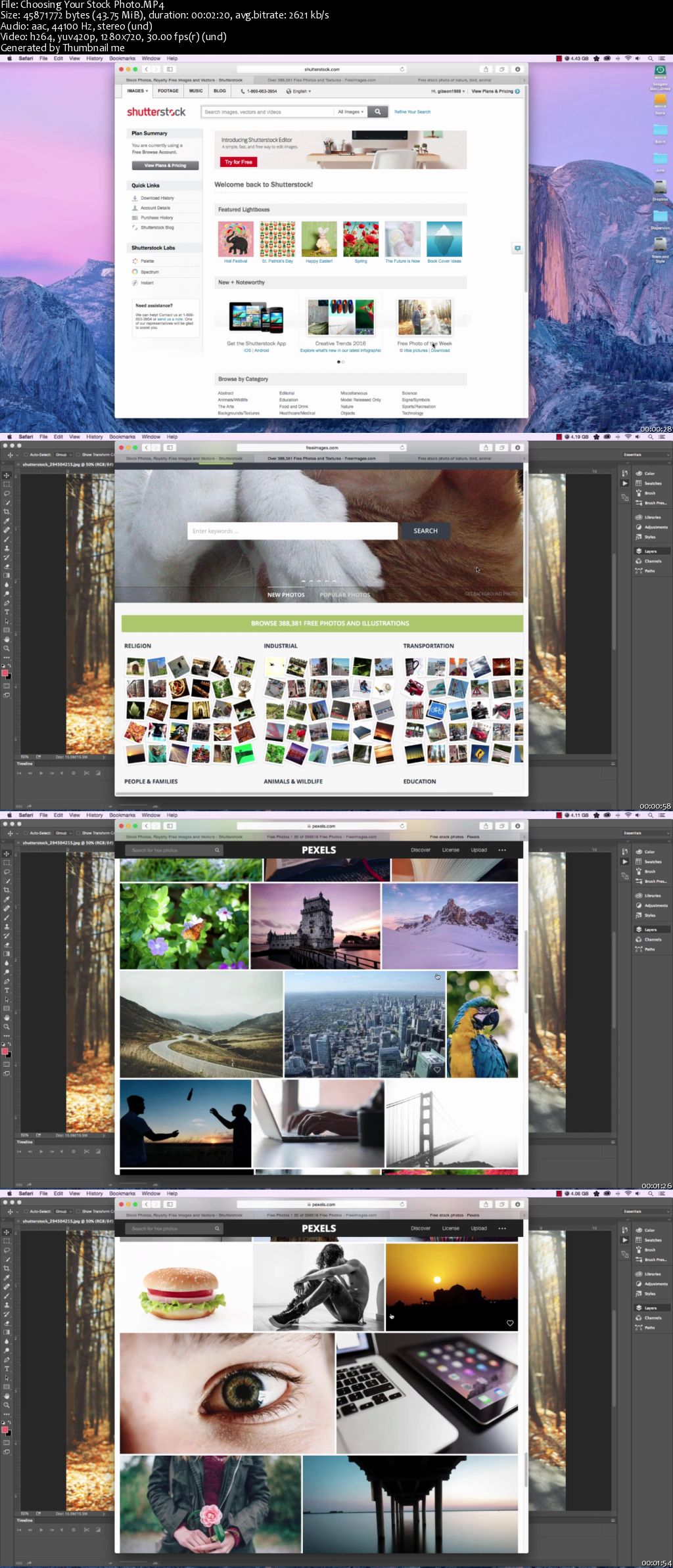Click Explore what's new infographic link
The width and height of the screenshot is (673, 1568).
click(340, 350)
